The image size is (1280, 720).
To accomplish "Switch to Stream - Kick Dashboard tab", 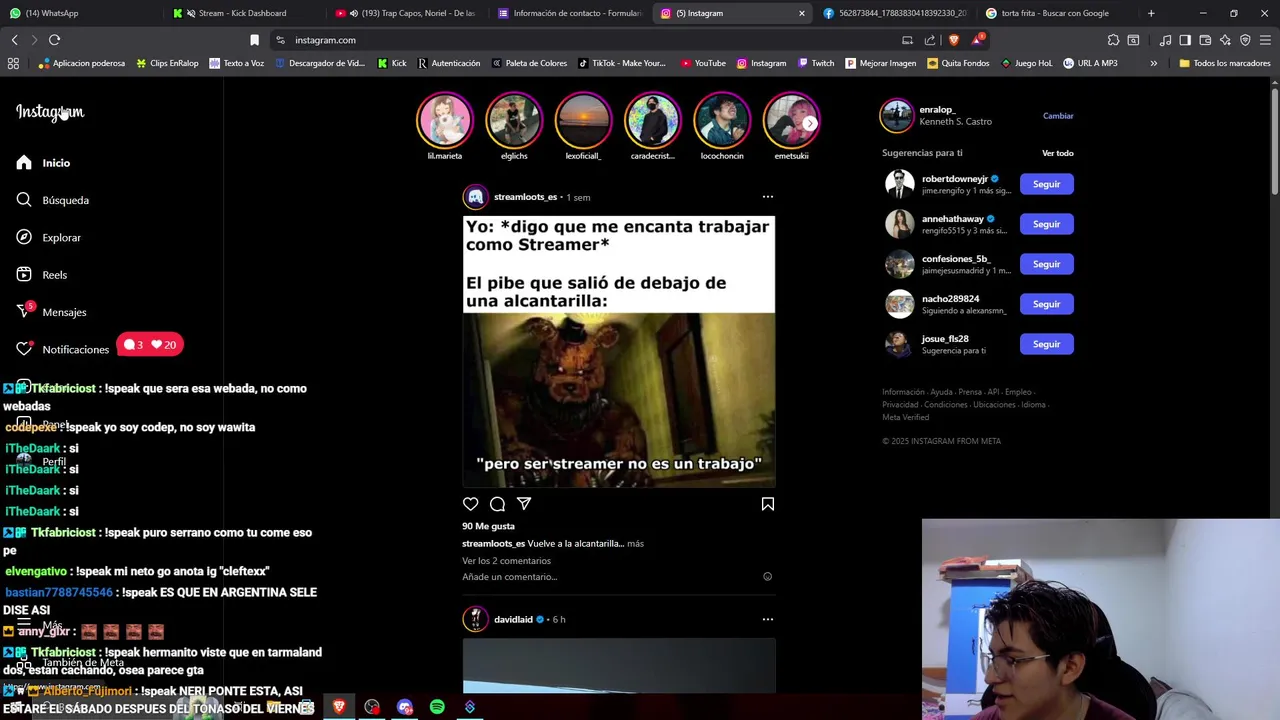I will (242, 13).
